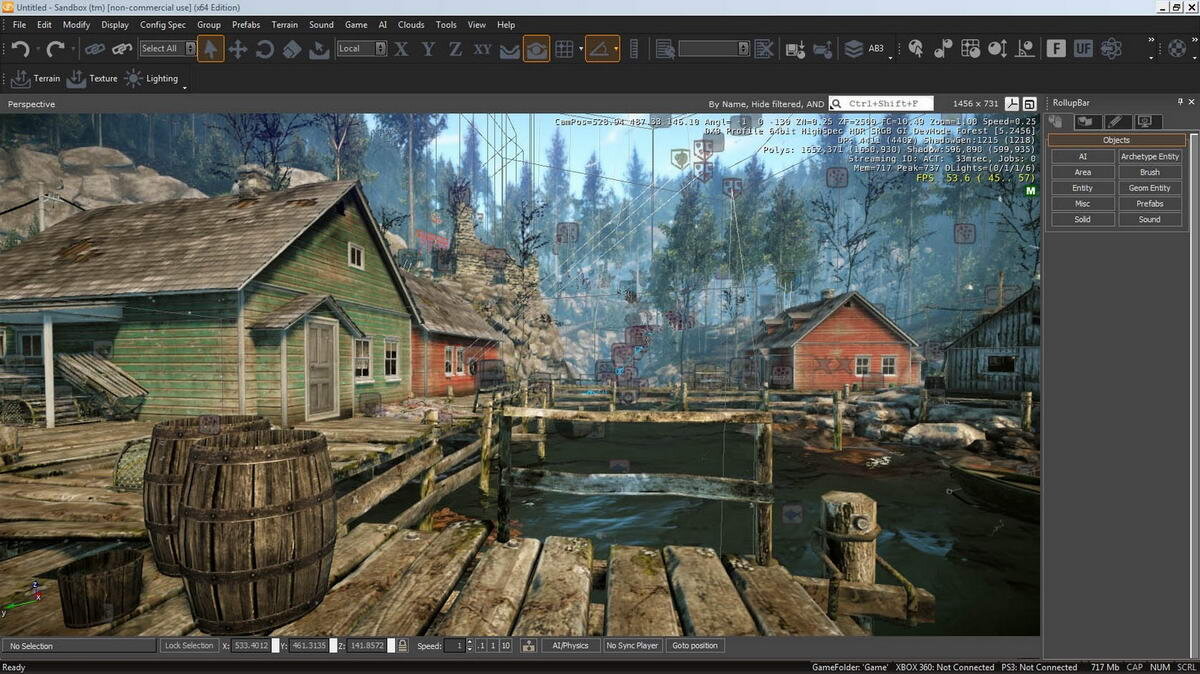Switch to RollupBar paintbrush tab

click(x=1116, y=122)
